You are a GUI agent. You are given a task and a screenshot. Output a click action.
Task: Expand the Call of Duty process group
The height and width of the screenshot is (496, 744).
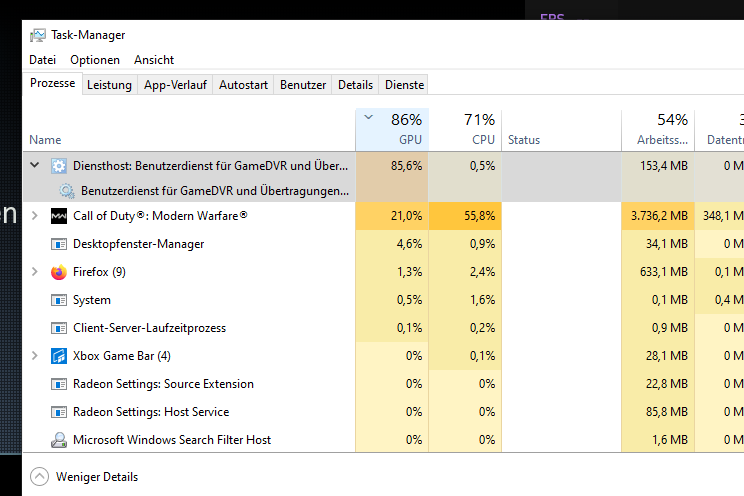(x=34, y=215)
